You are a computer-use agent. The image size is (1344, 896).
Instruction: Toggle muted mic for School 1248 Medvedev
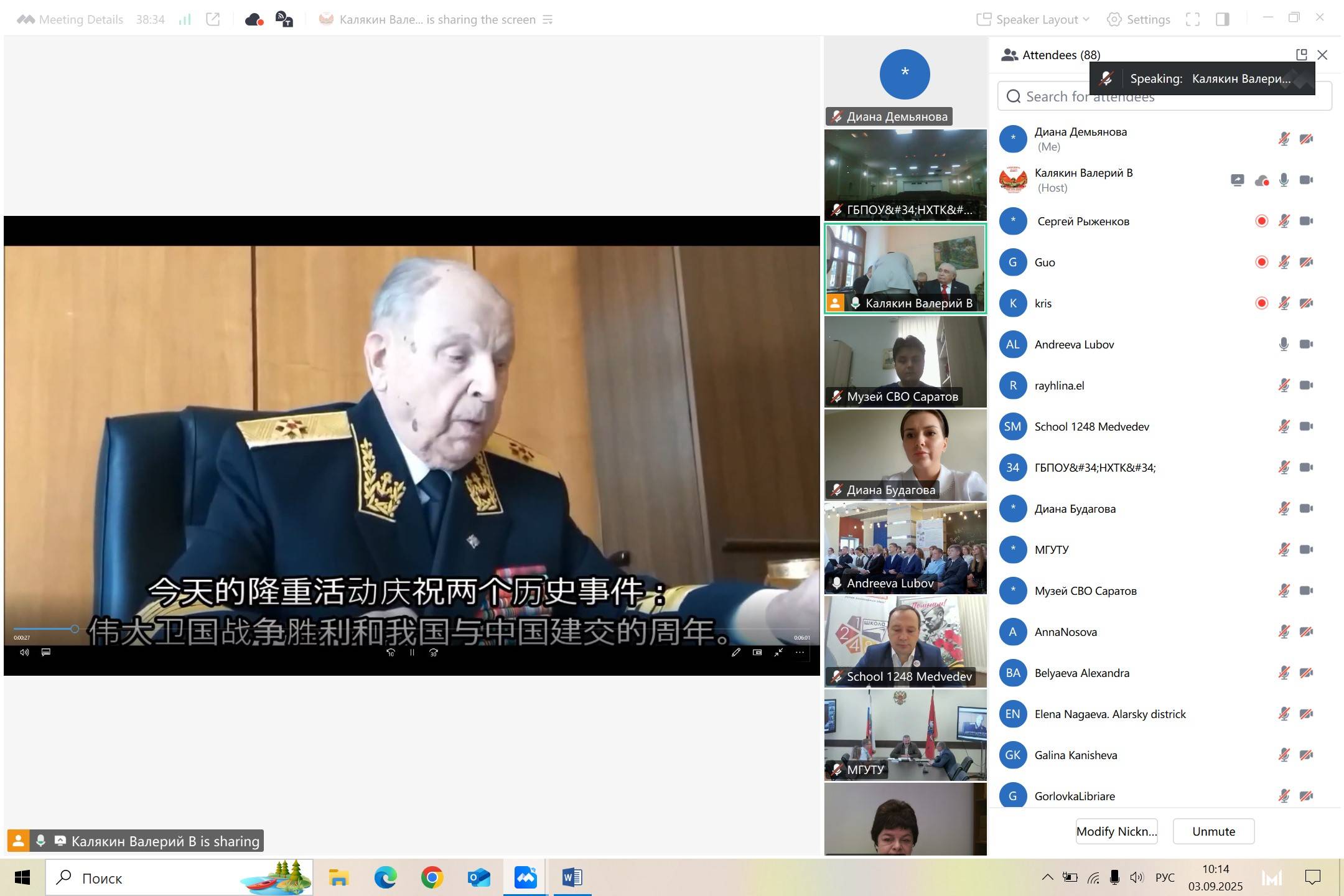[1284, 426]
